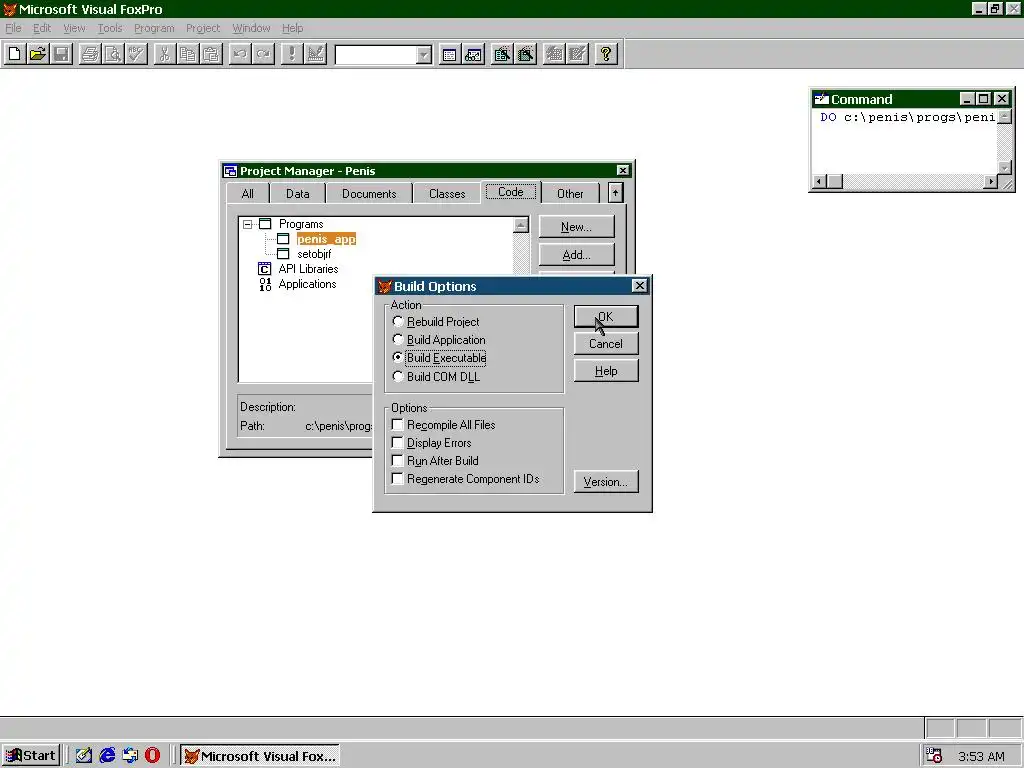Collapse the Project Manager with the up arrow button

pyautogui.click(x=615, y=193)
